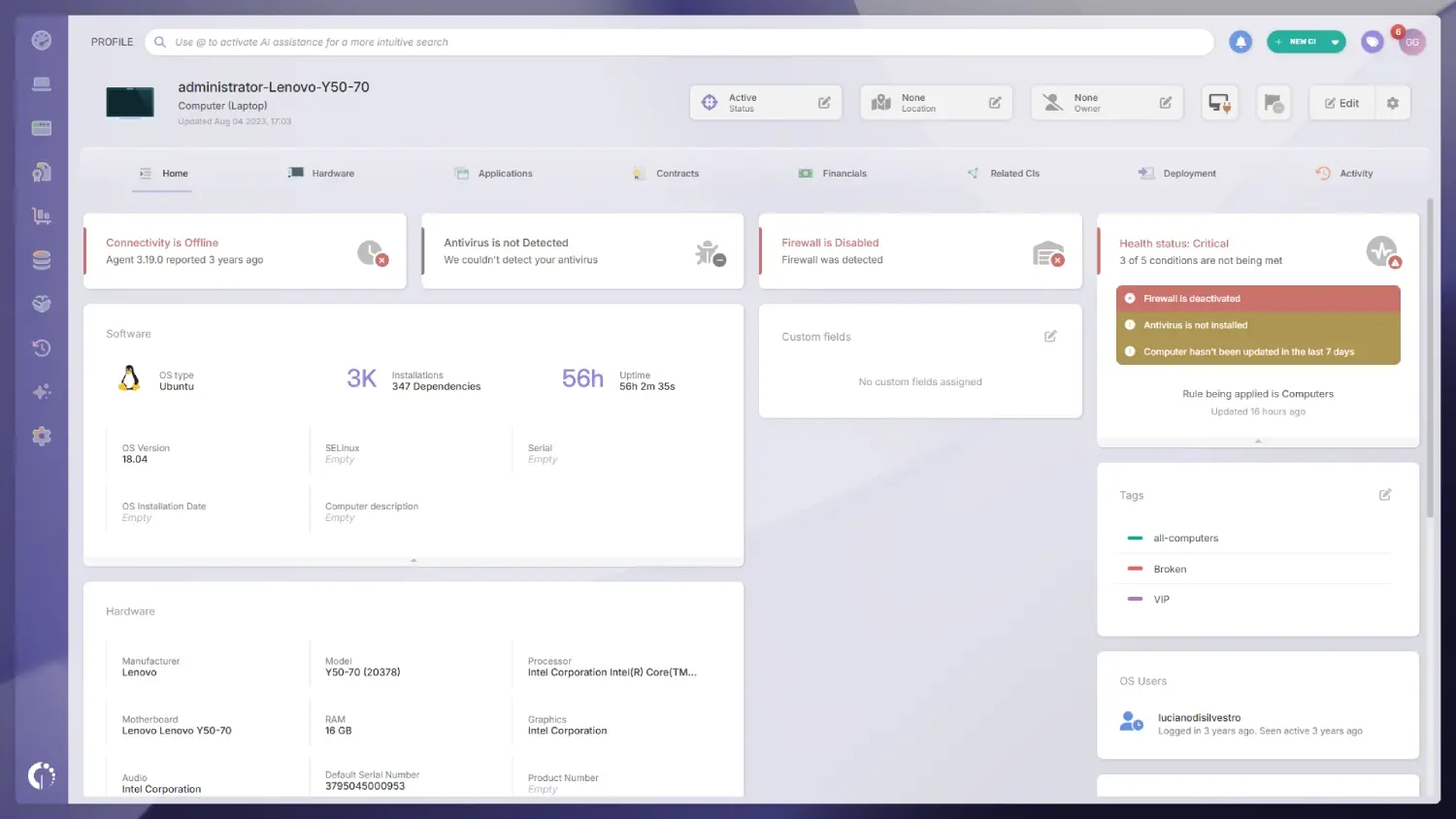Open the notifications bell

1241,42
